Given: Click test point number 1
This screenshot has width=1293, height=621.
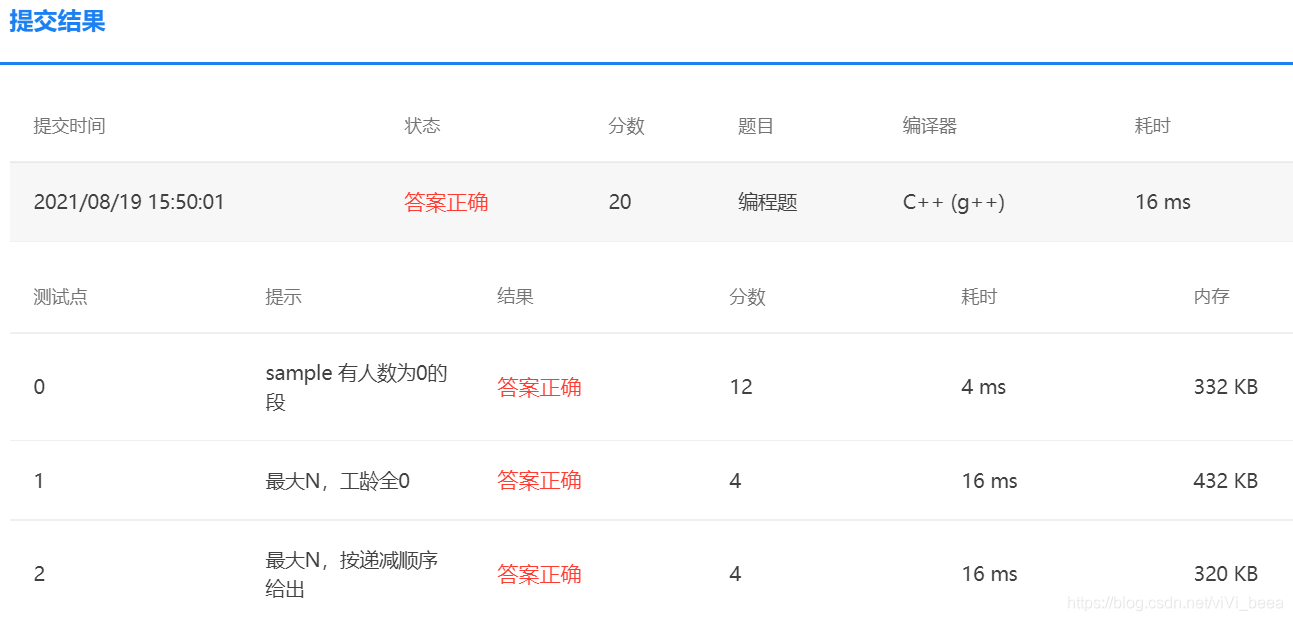Looking at the screenshot, I should (39, 481).
